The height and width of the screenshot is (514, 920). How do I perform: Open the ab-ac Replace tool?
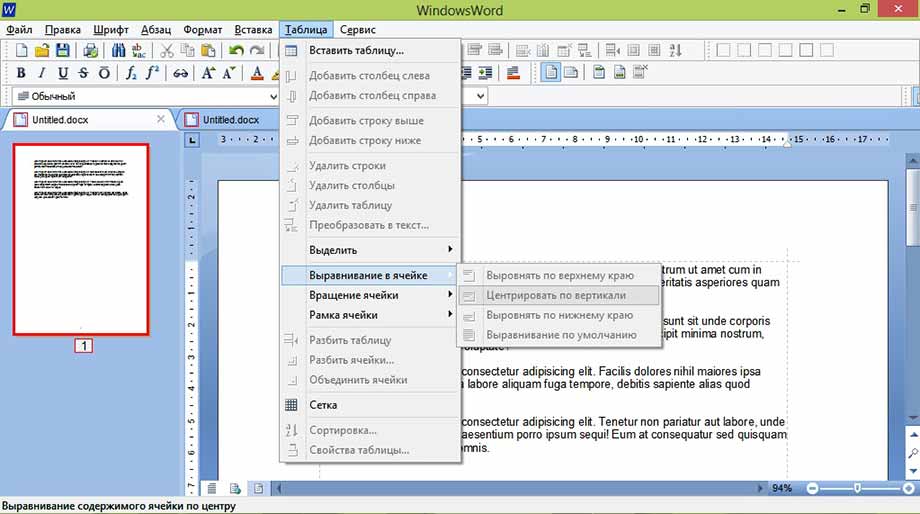coord(139,50)
